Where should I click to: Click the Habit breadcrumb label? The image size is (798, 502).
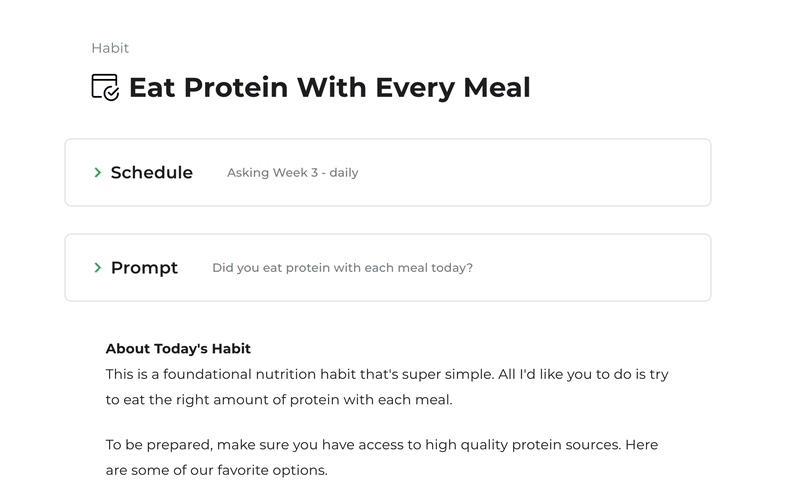click(110, 48)
